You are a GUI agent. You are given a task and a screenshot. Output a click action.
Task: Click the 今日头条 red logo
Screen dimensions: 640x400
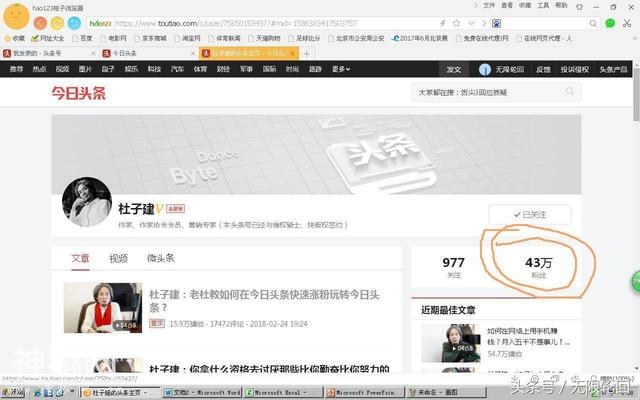[78, 93]
